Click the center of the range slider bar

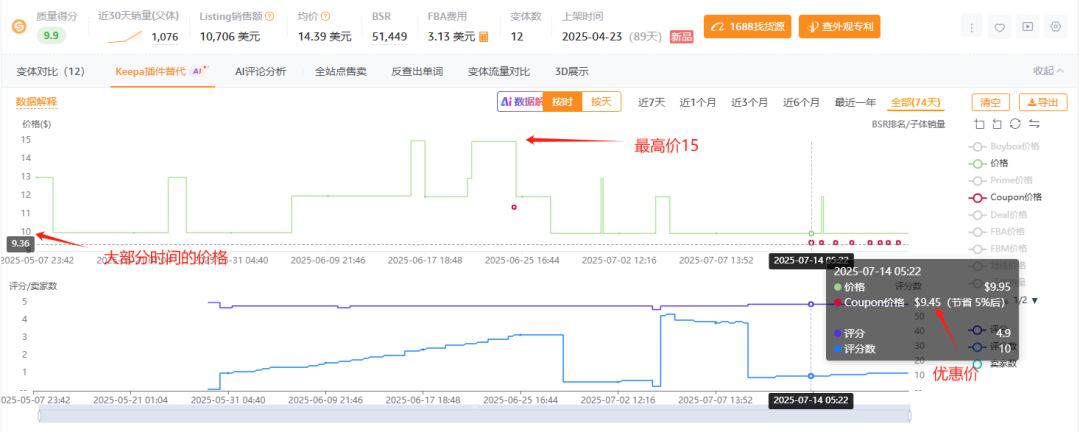pyautogui.click(x=475, y=414)
